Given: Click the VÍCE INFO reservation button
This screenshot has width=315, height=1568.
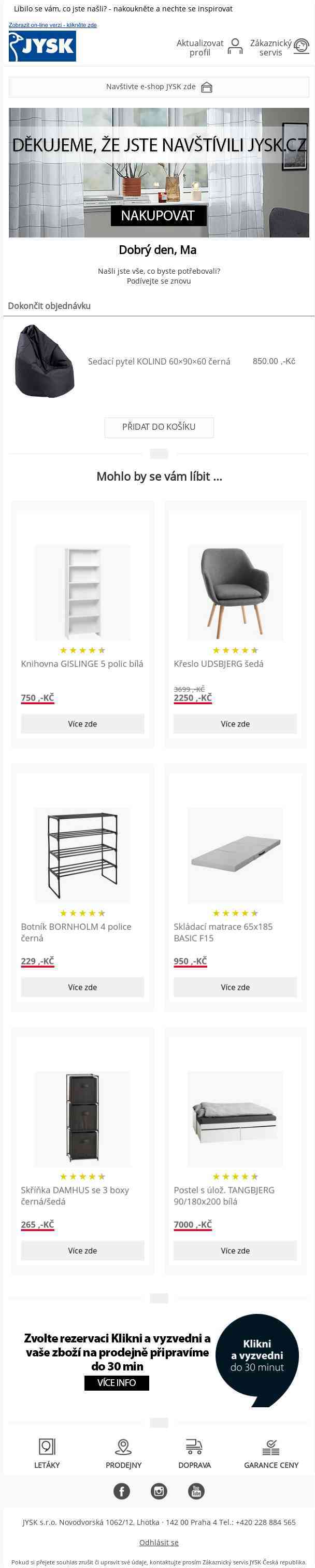Looking at the screenshot, I should point(116,1382).
